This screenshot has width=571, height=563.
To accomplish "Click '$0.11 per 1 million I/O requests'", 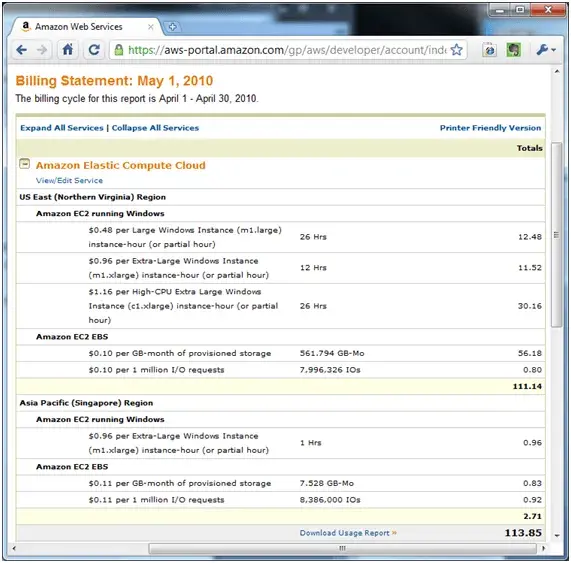I will pos(156,500).
